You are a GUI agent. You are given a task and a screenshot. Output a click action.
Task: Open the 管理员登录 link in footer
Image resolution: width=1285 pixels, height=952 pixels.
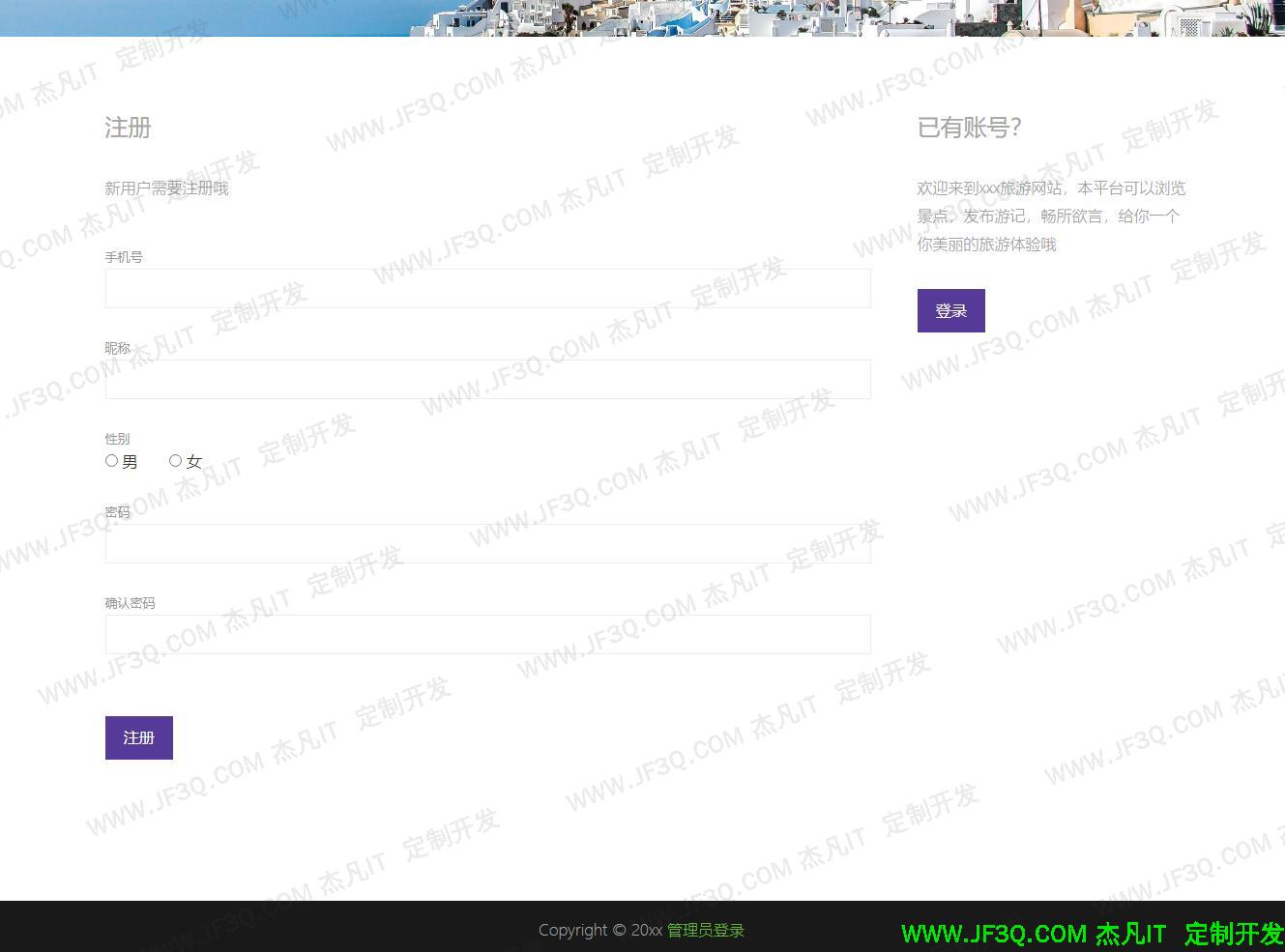(x=705, y=930)
